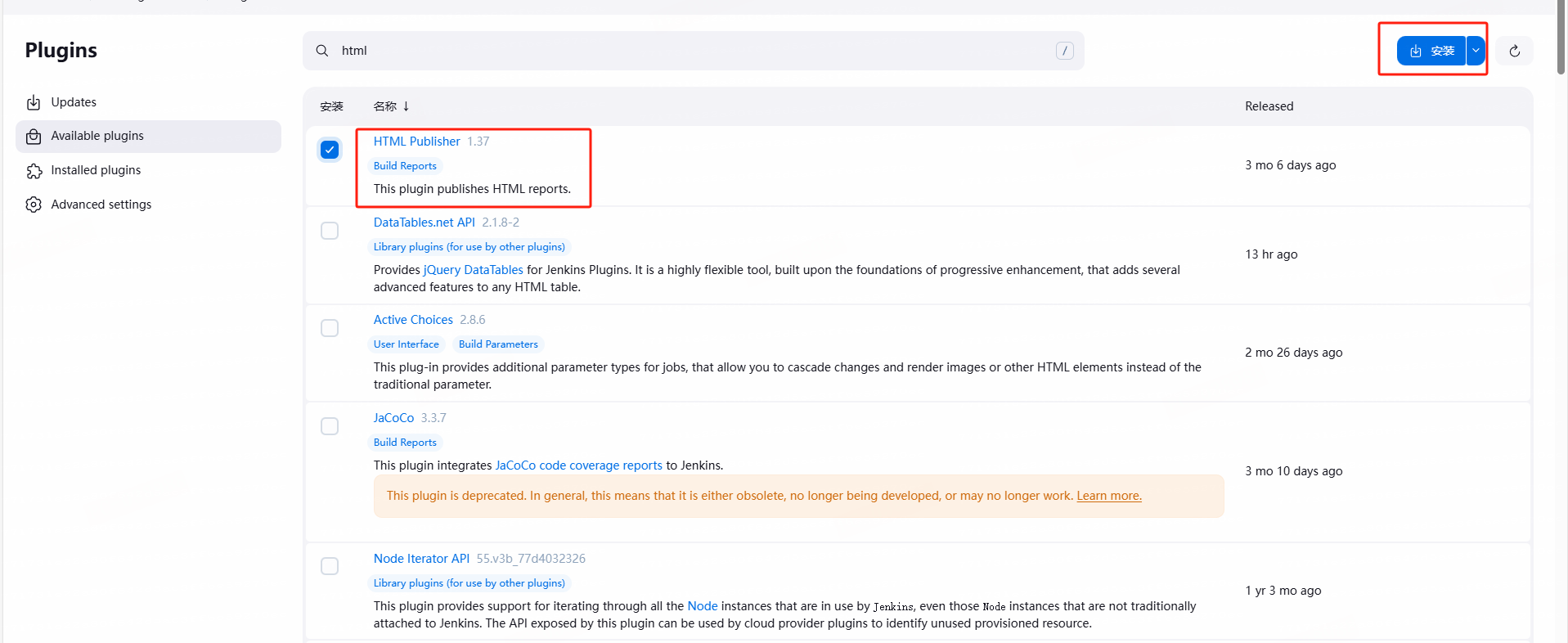Open the Installed plugins page
This screenshot has height=643, width=1568.
(96, 170)
